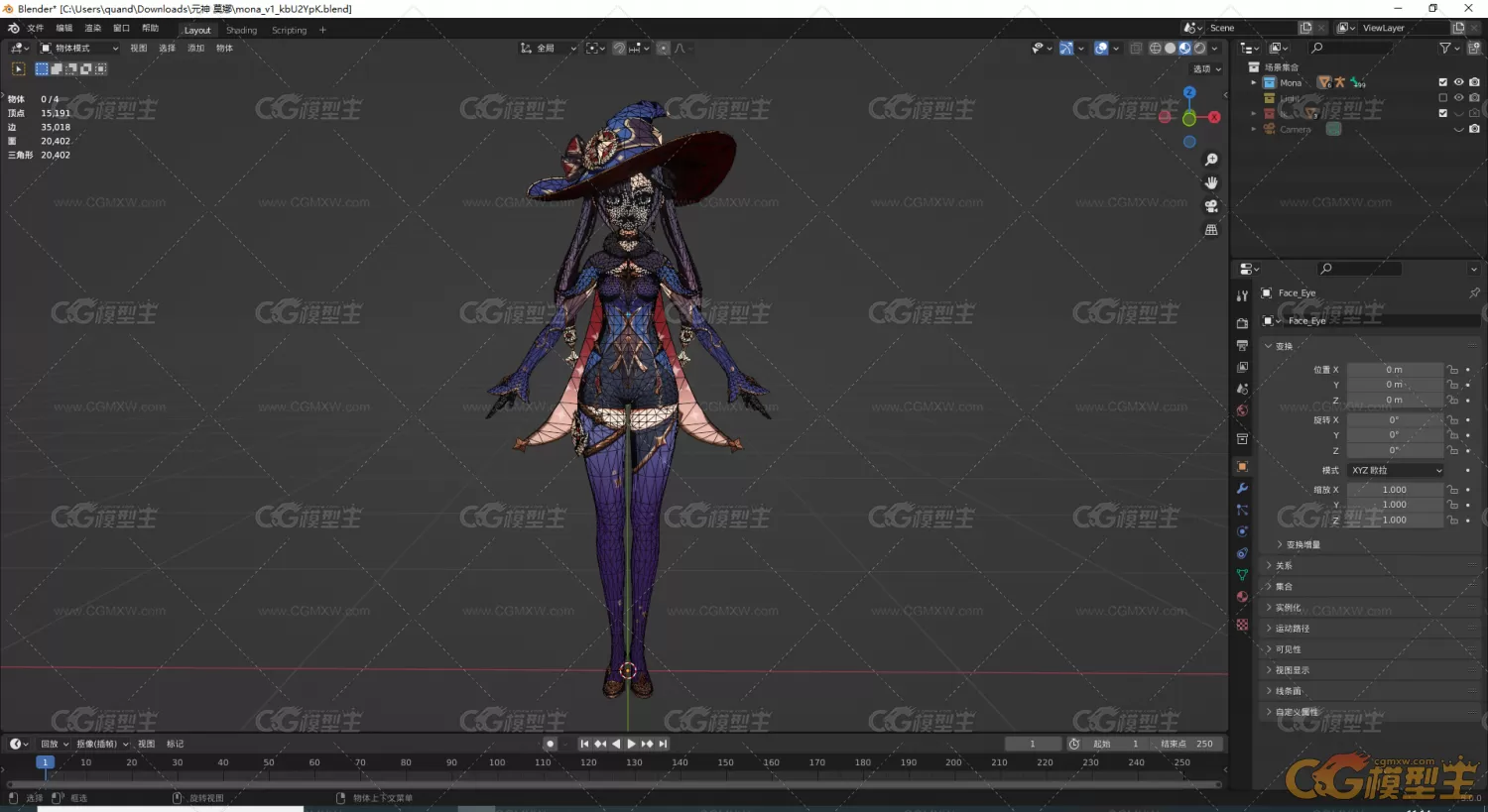The height and width of the screenshot is (812, 1488).
Task: Open the Output properties tab
Action: click(x=1242, y=345)
